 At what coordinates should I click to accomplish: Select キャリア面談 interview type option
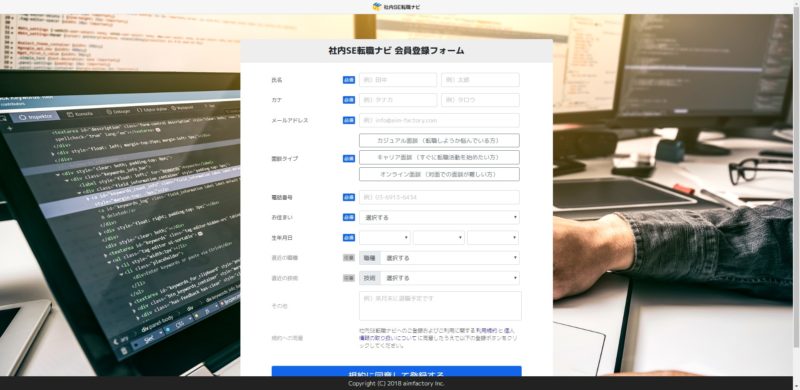439,157
